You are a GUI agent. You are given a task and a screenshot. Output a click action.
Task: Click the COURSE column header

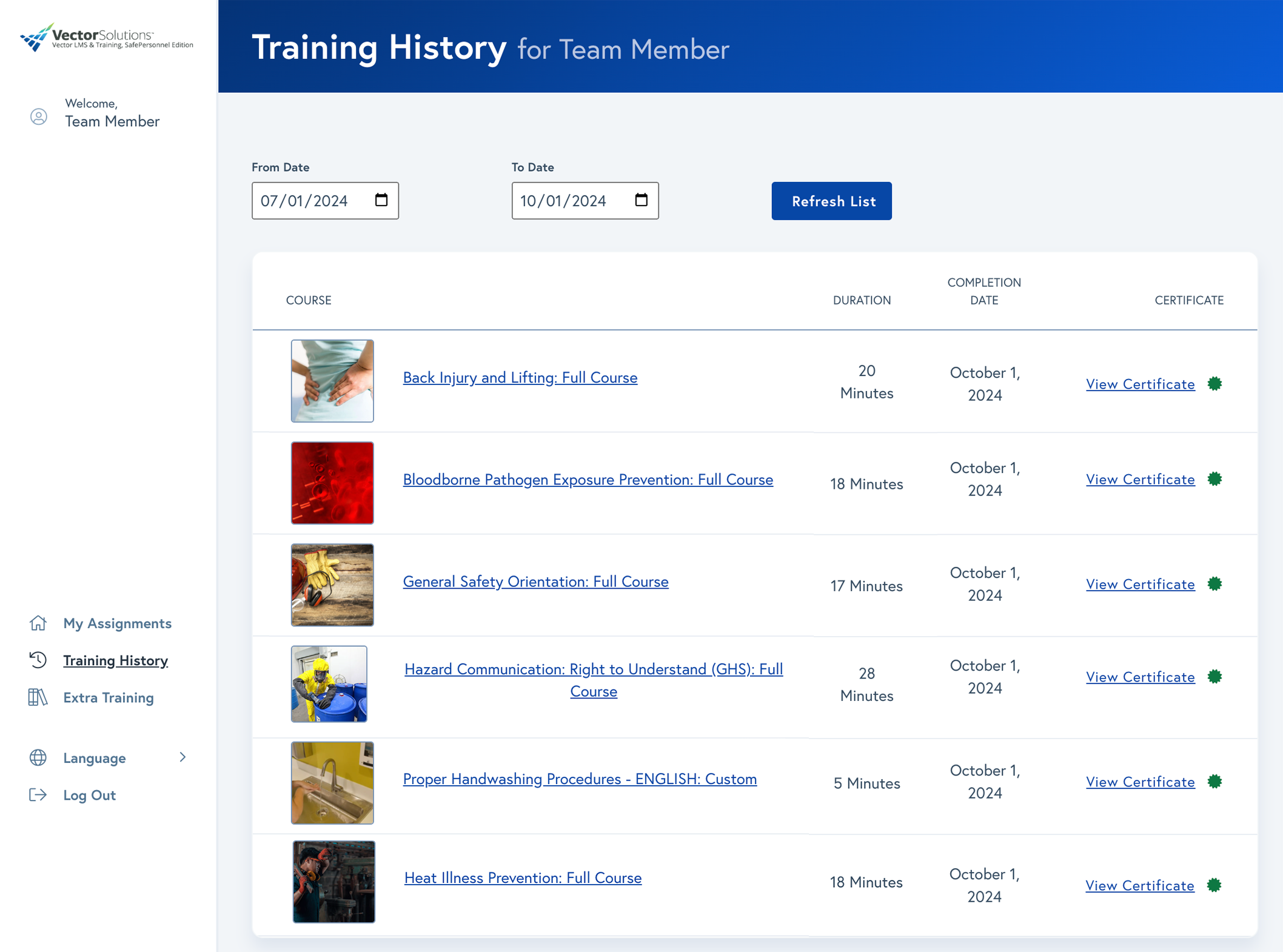pyautogui.click(x=309, y=300)
